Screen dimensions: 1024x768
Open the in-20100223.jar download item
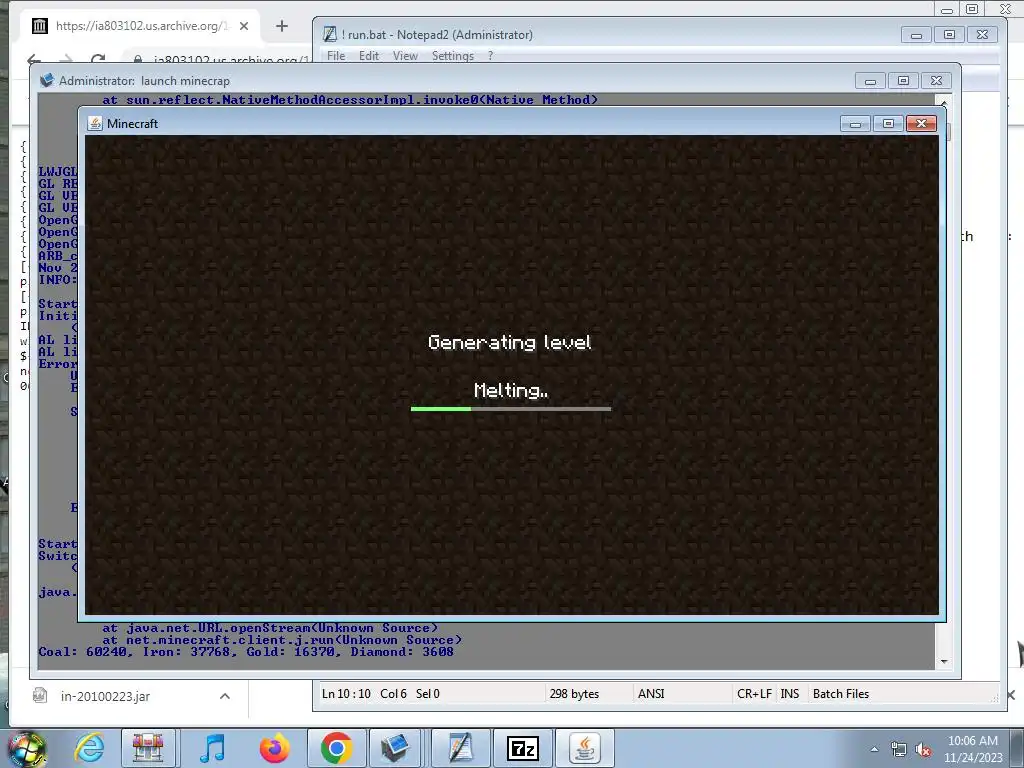[x=105, y=696]
